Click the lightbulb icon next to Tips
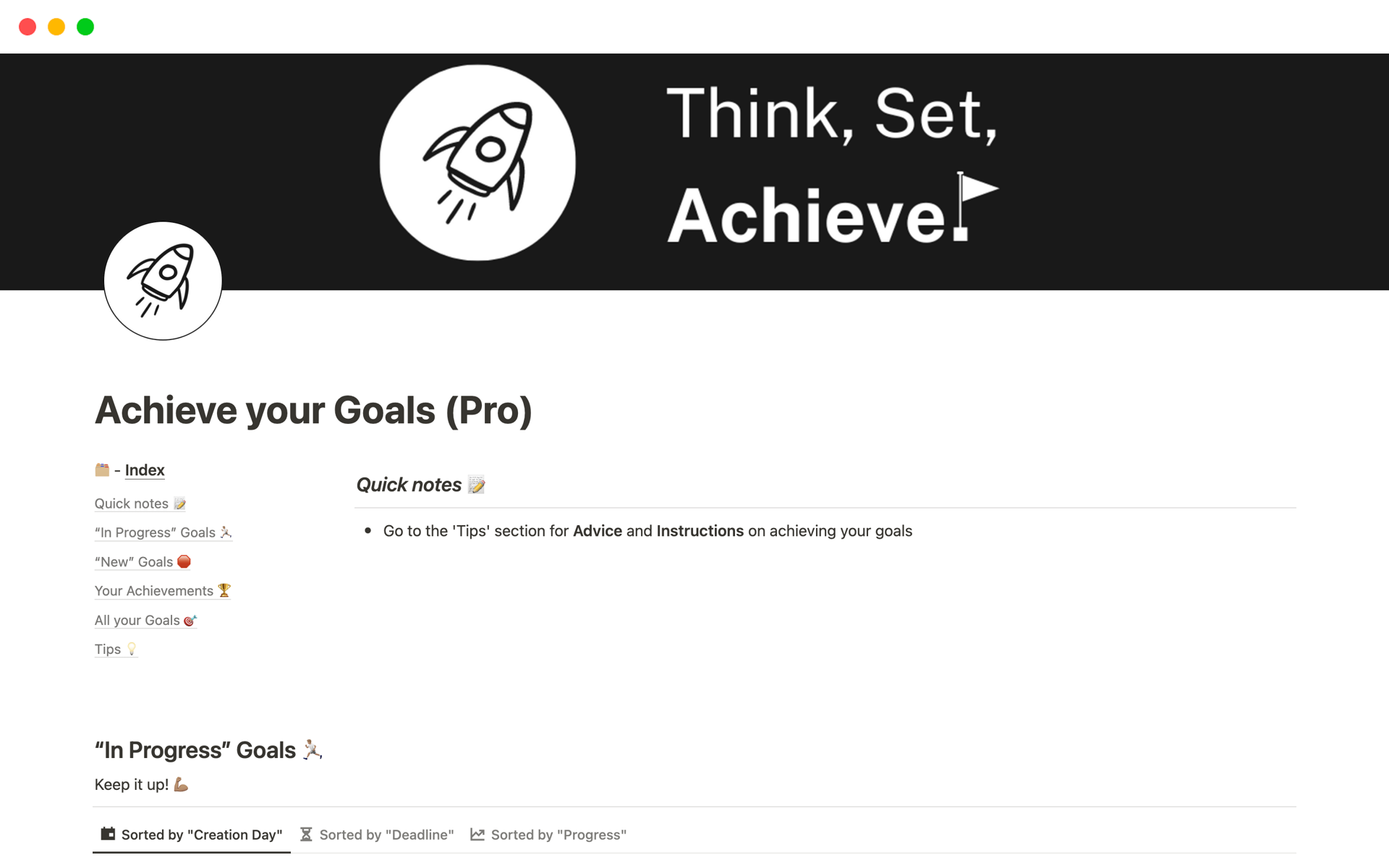The image size is (1389, 868). point(129,649)
